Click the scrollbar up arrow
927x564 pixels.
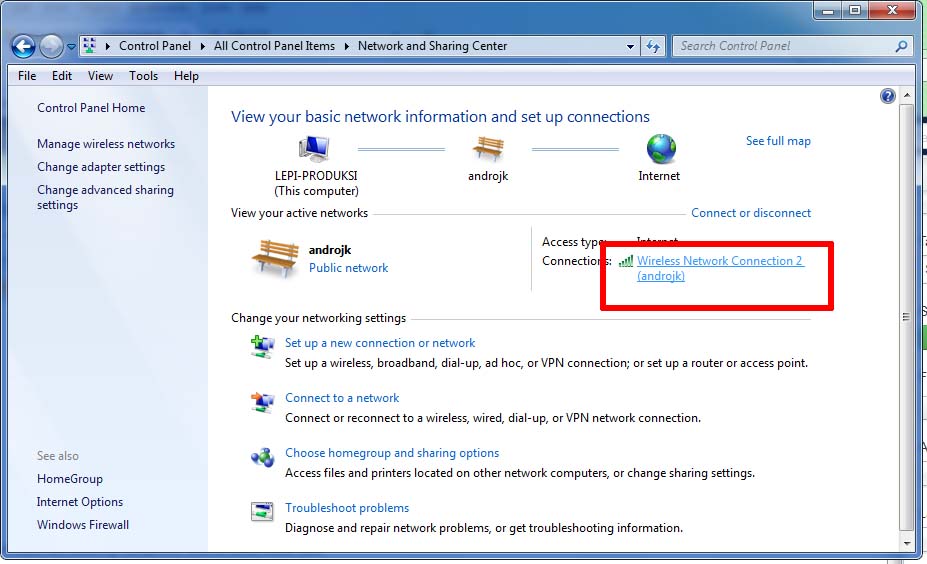point(907,95)
